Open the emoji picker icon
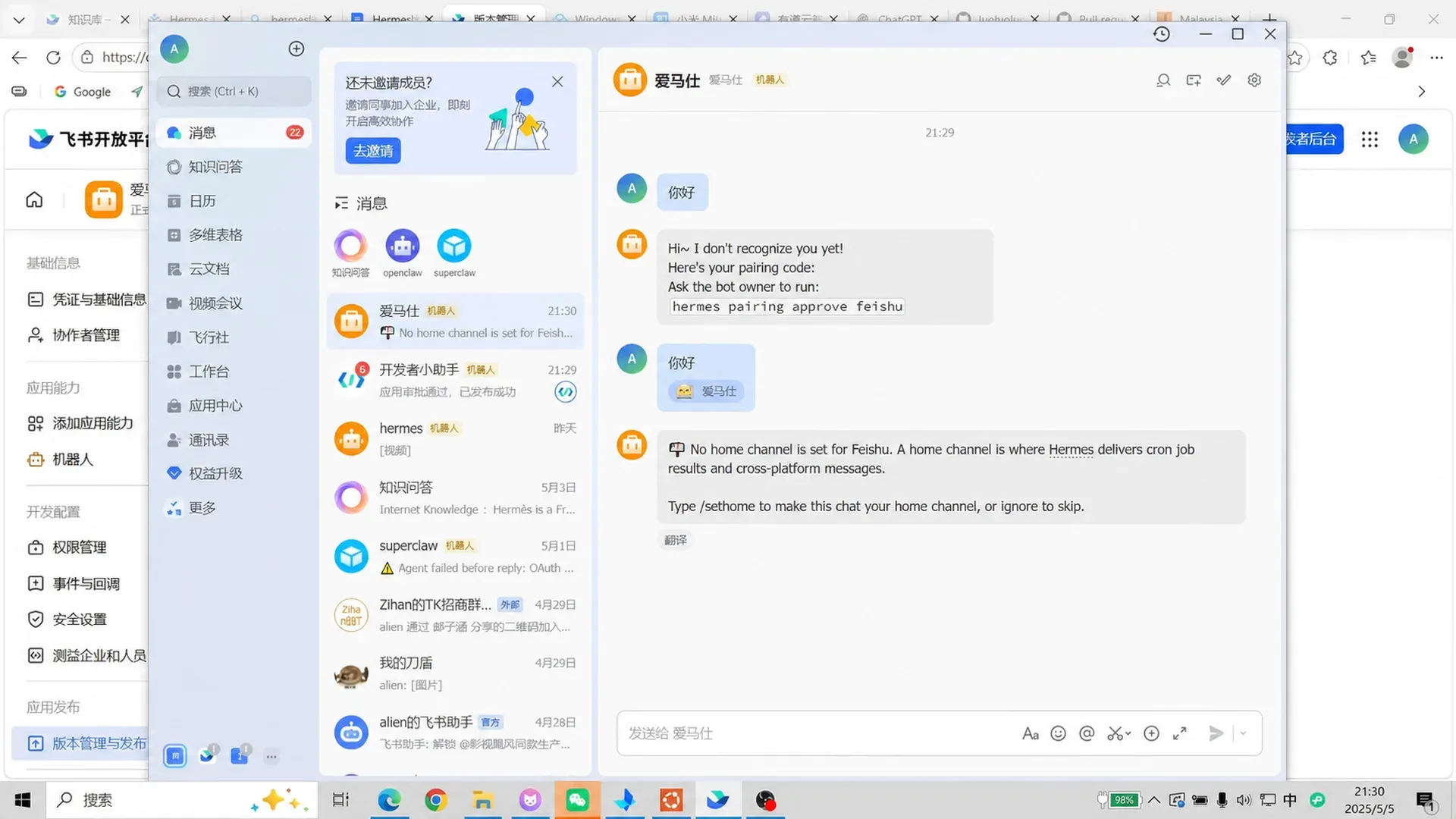This screenshot has height=819, width=1456. [1058, 733]
